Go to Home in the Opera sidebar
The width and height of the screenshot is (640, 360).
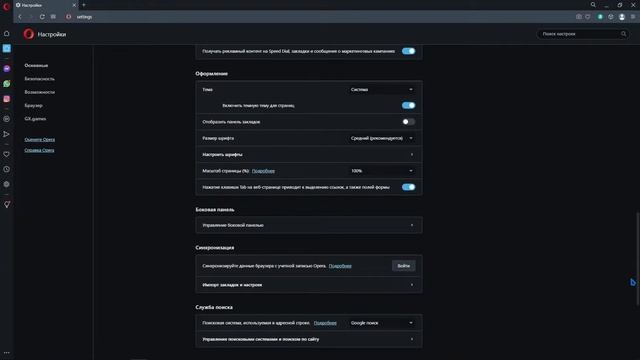pyautogui.click(x=7, y=33)
